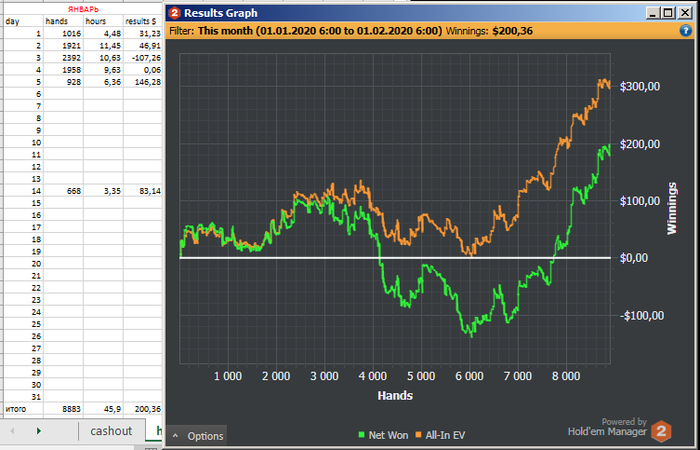
Task: Select total hands cell 8883
Action: coord(63,409)
